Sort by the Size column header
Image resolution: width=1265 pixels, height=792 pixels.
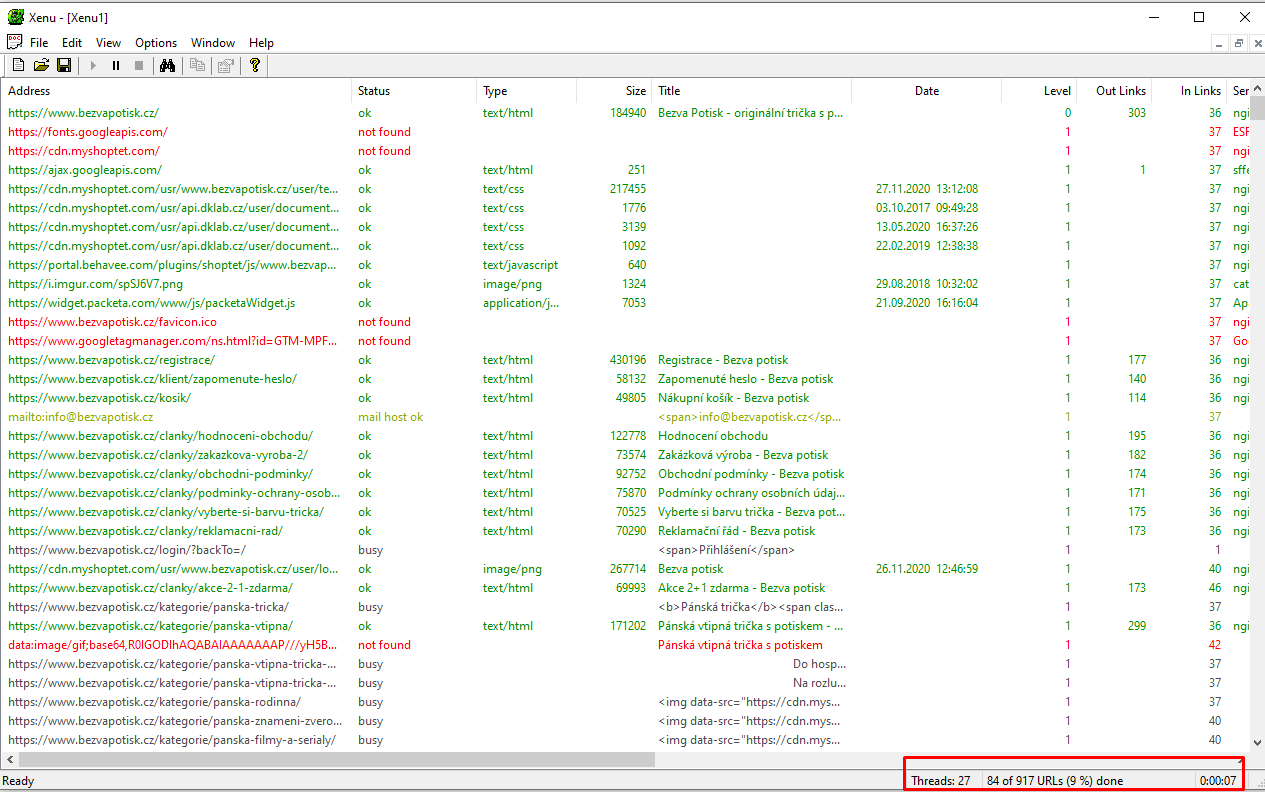(615, 91)
